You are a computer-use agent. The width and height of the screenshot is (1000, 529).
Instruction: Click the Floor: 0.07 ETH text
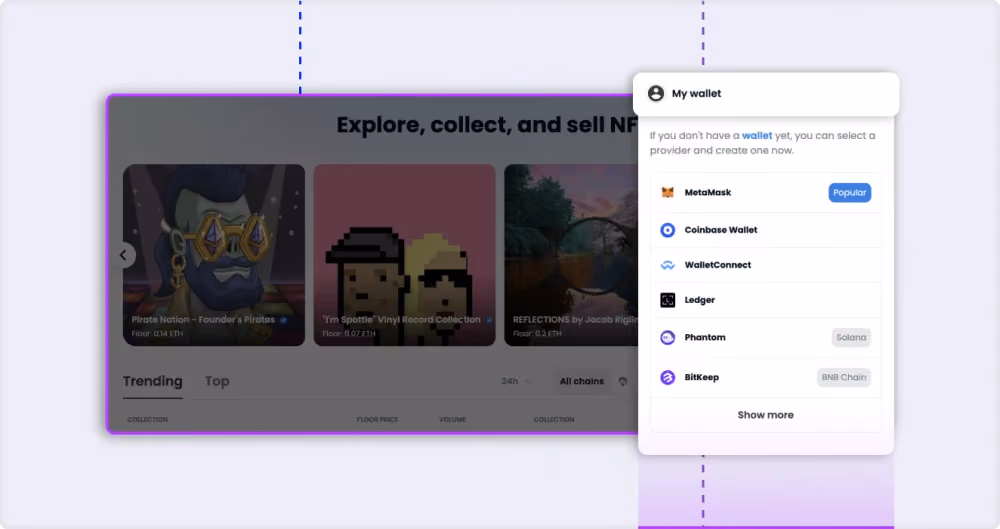click(349, 333)
